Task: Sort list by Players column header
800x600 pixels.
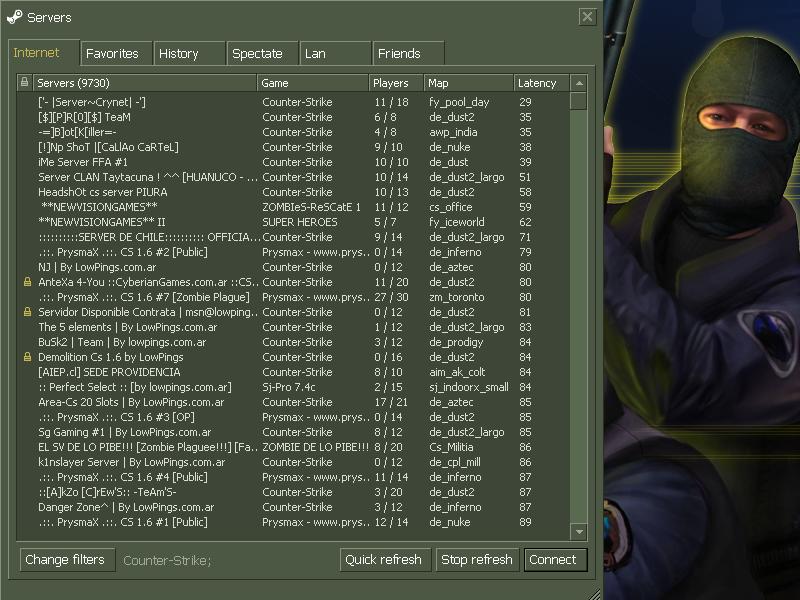Action: tap(396, 83)
